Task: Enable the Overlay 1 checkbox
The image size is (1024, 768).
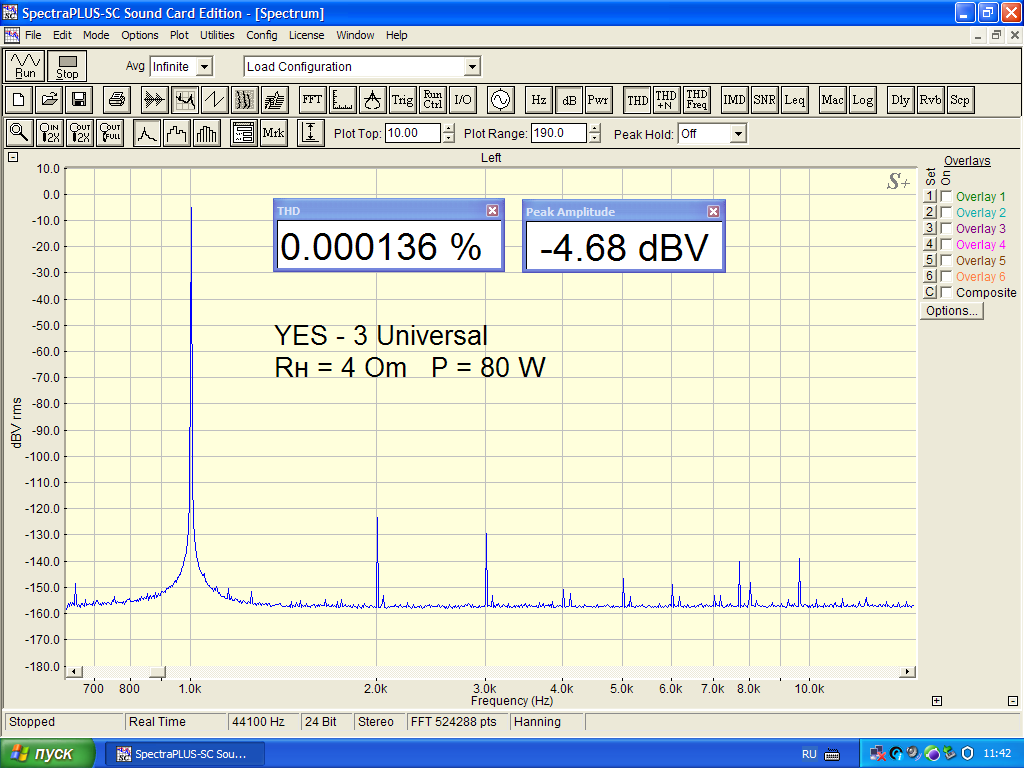Action: click(x=946, y=197)
